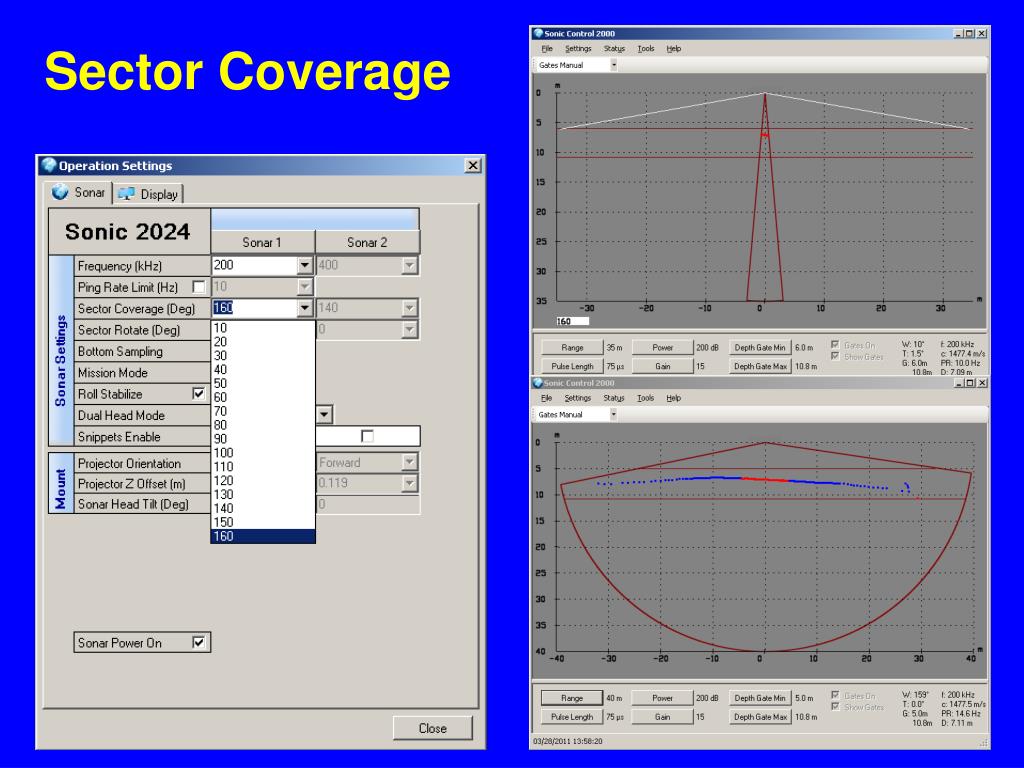Screen dimensions: 1024x768
Task: Open the Sonar 2 Sector Coverage dropdown showing 140
Action: pos(409,308)
